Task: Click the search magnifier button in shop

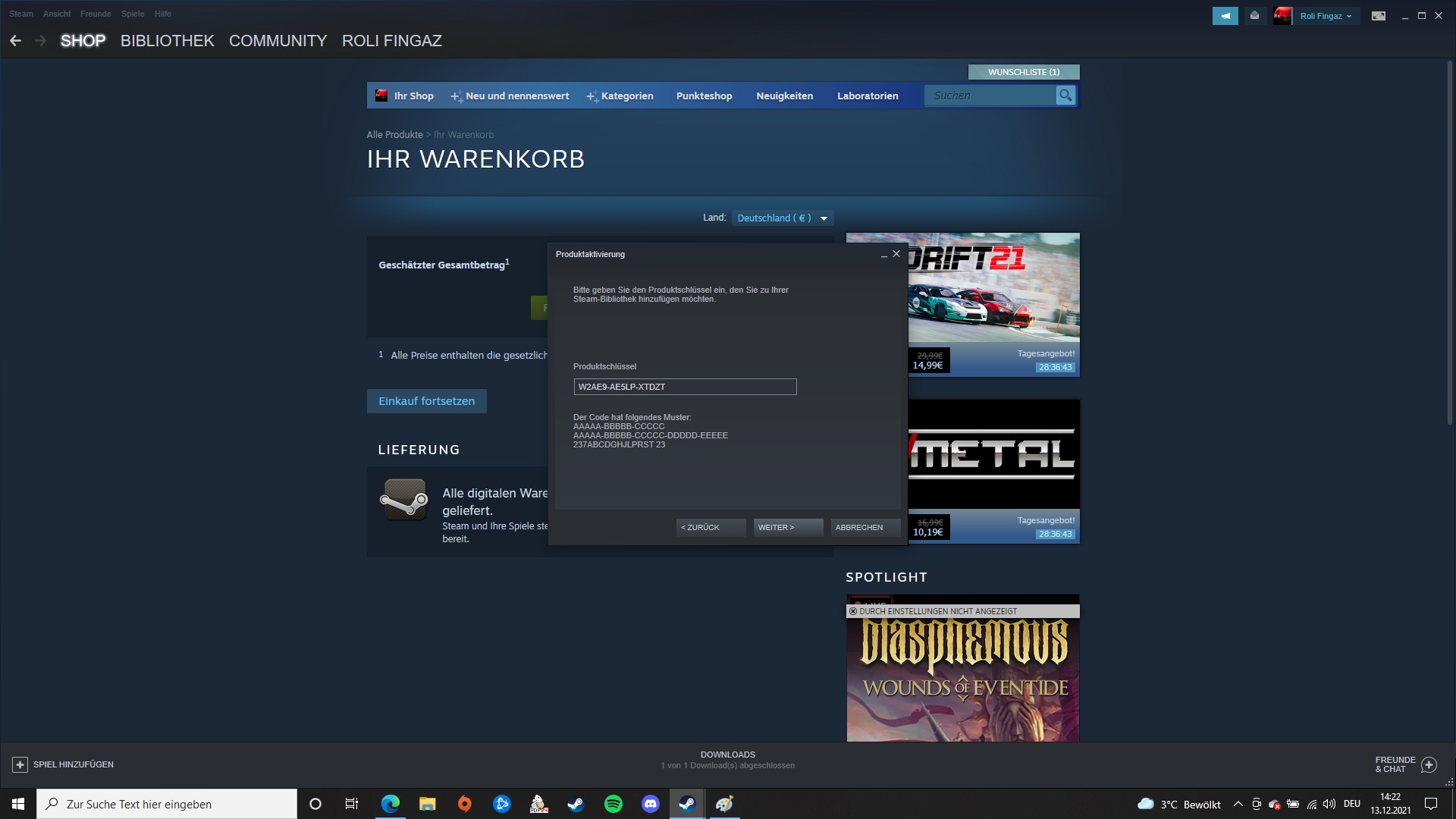Action: pyautogui.click(x=1065, y=96)
